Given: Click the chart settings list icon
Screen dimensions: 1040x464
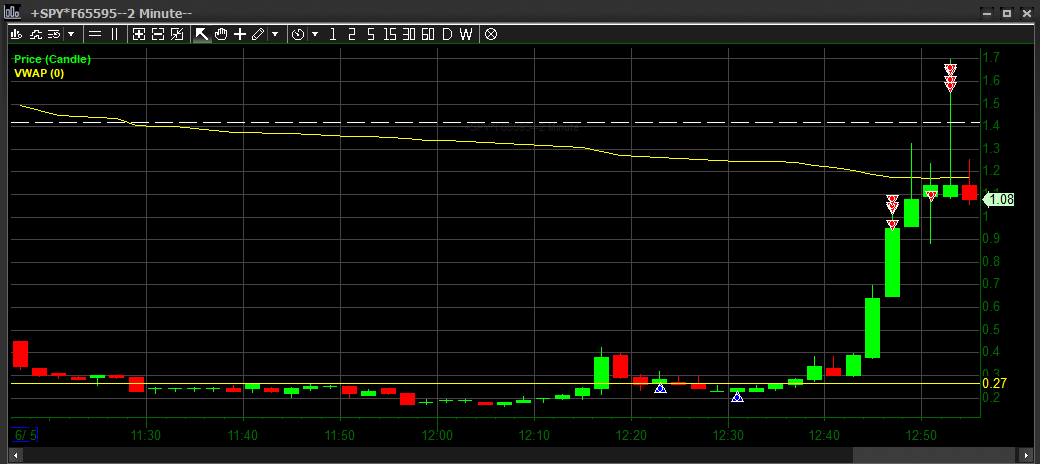Looking at the screenshot, I should coord(54,34).
